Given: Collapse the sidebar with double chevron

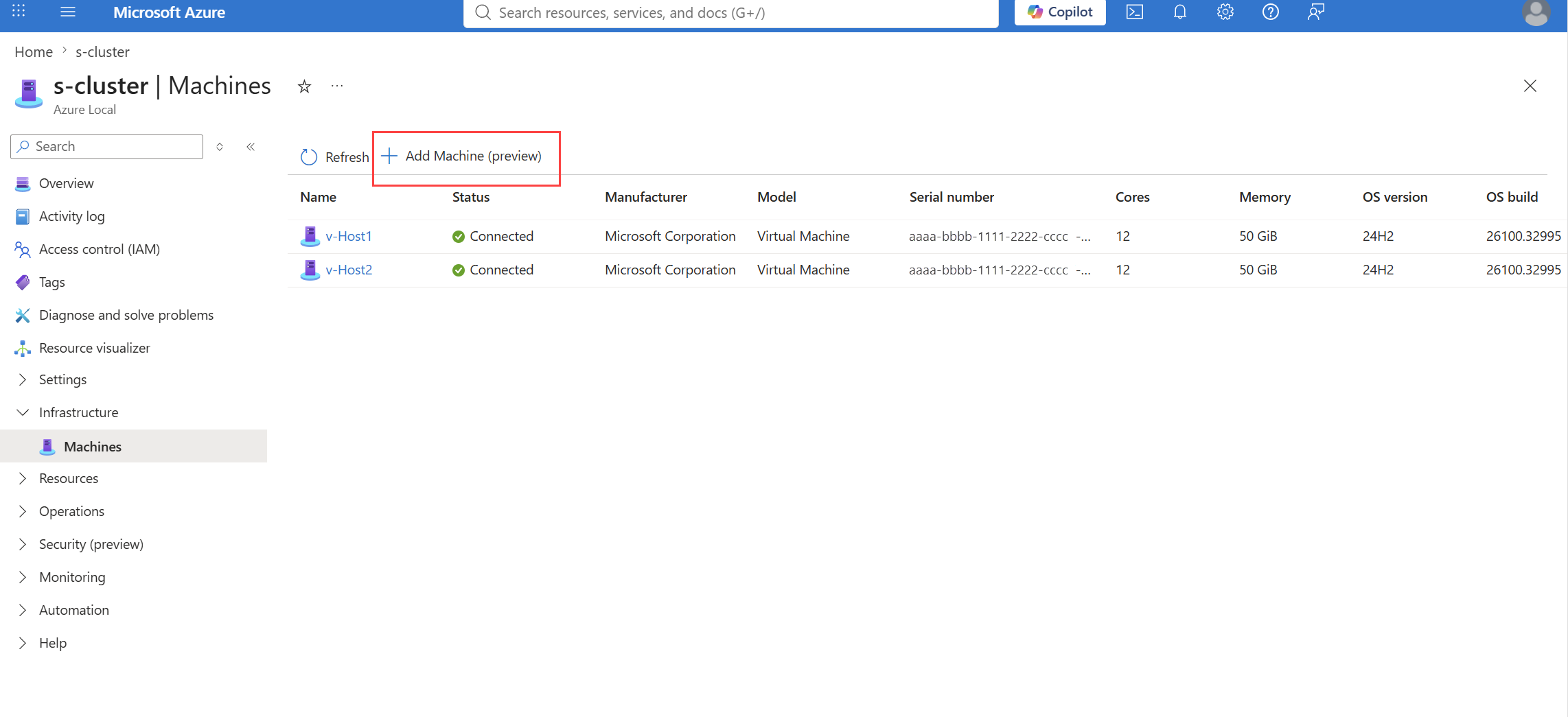Looking at the screenshot, I should [251, 147].
